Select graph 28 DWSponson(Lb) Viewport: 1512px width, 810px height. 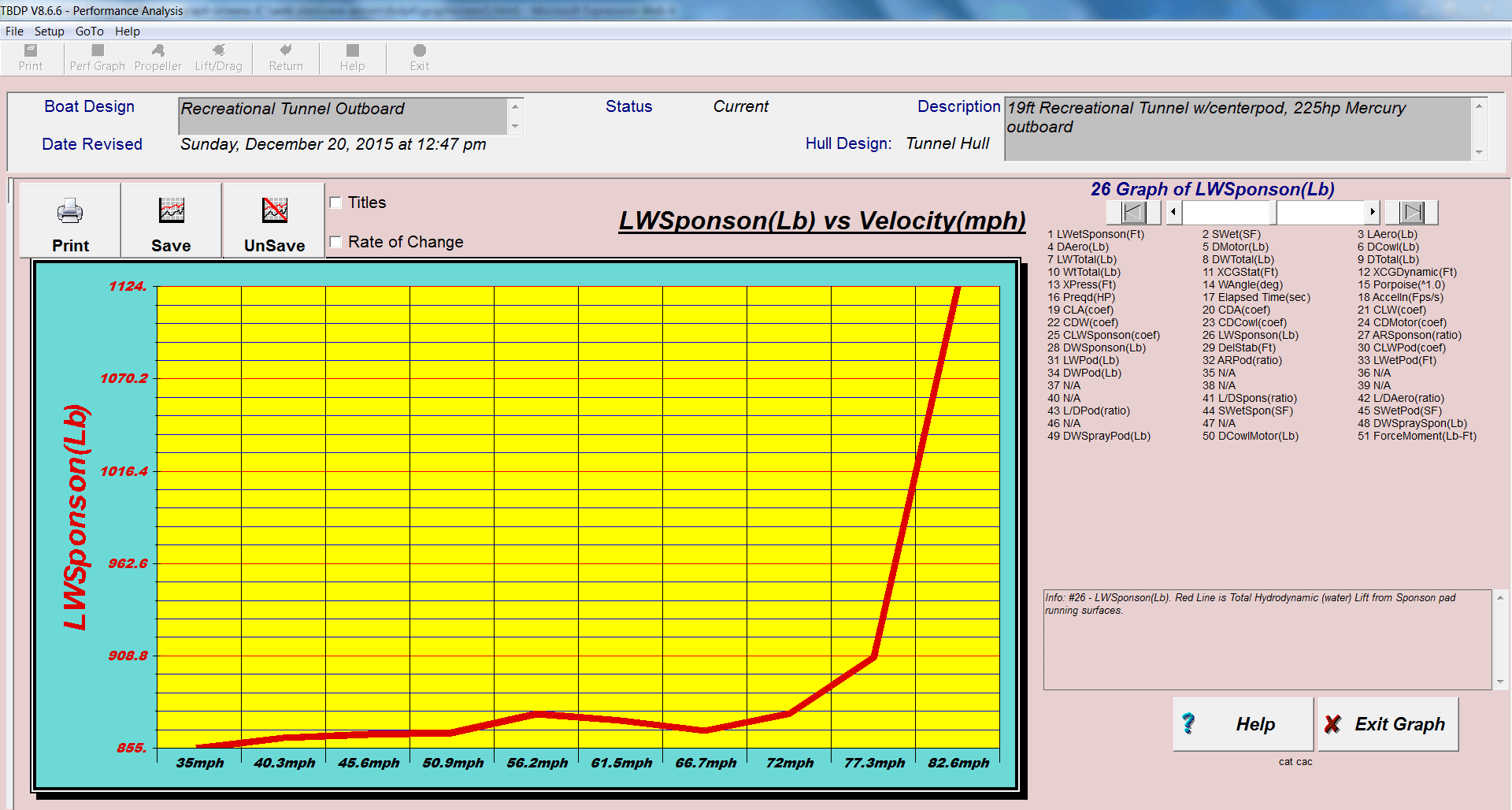point(1096,347)
